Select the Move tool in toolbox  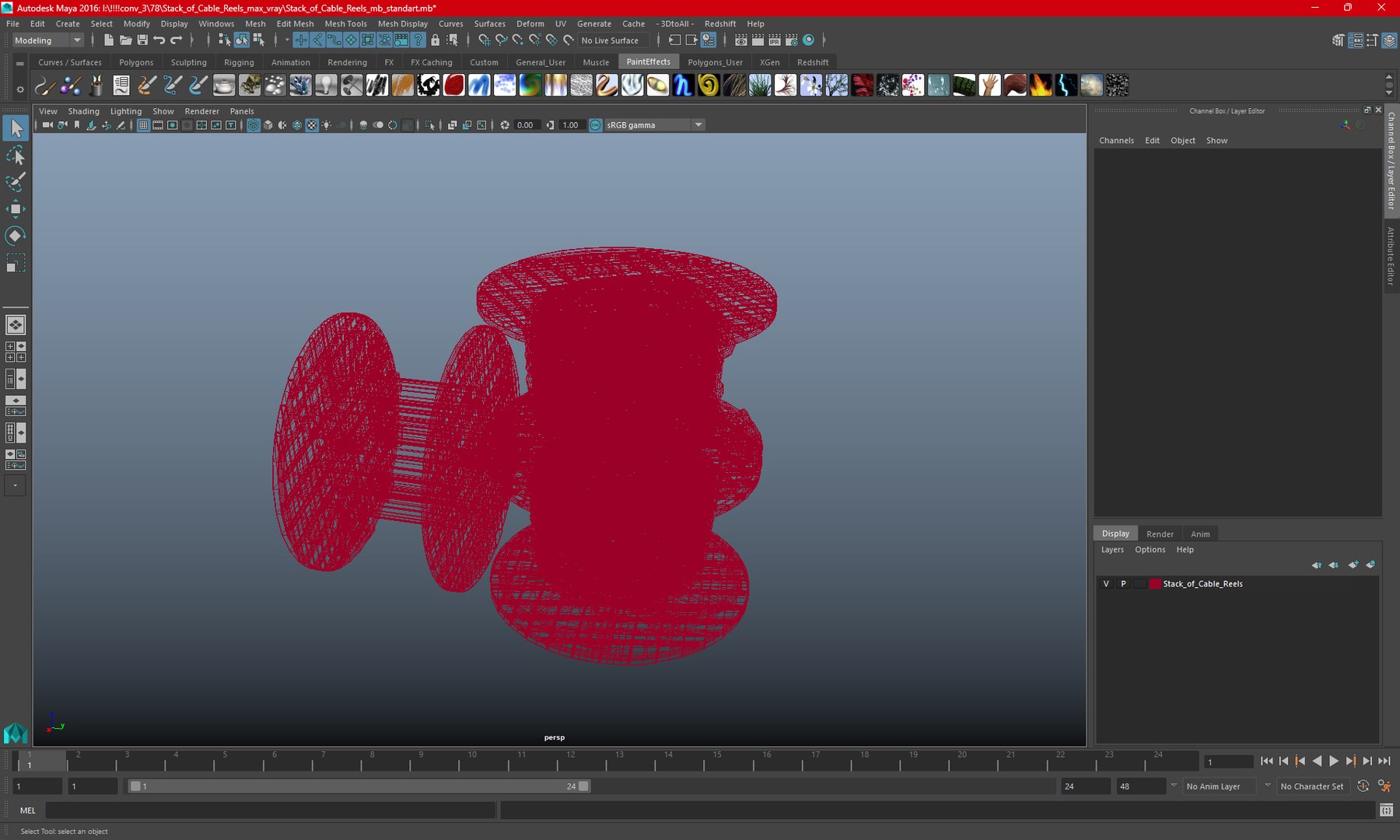point(16,208)
